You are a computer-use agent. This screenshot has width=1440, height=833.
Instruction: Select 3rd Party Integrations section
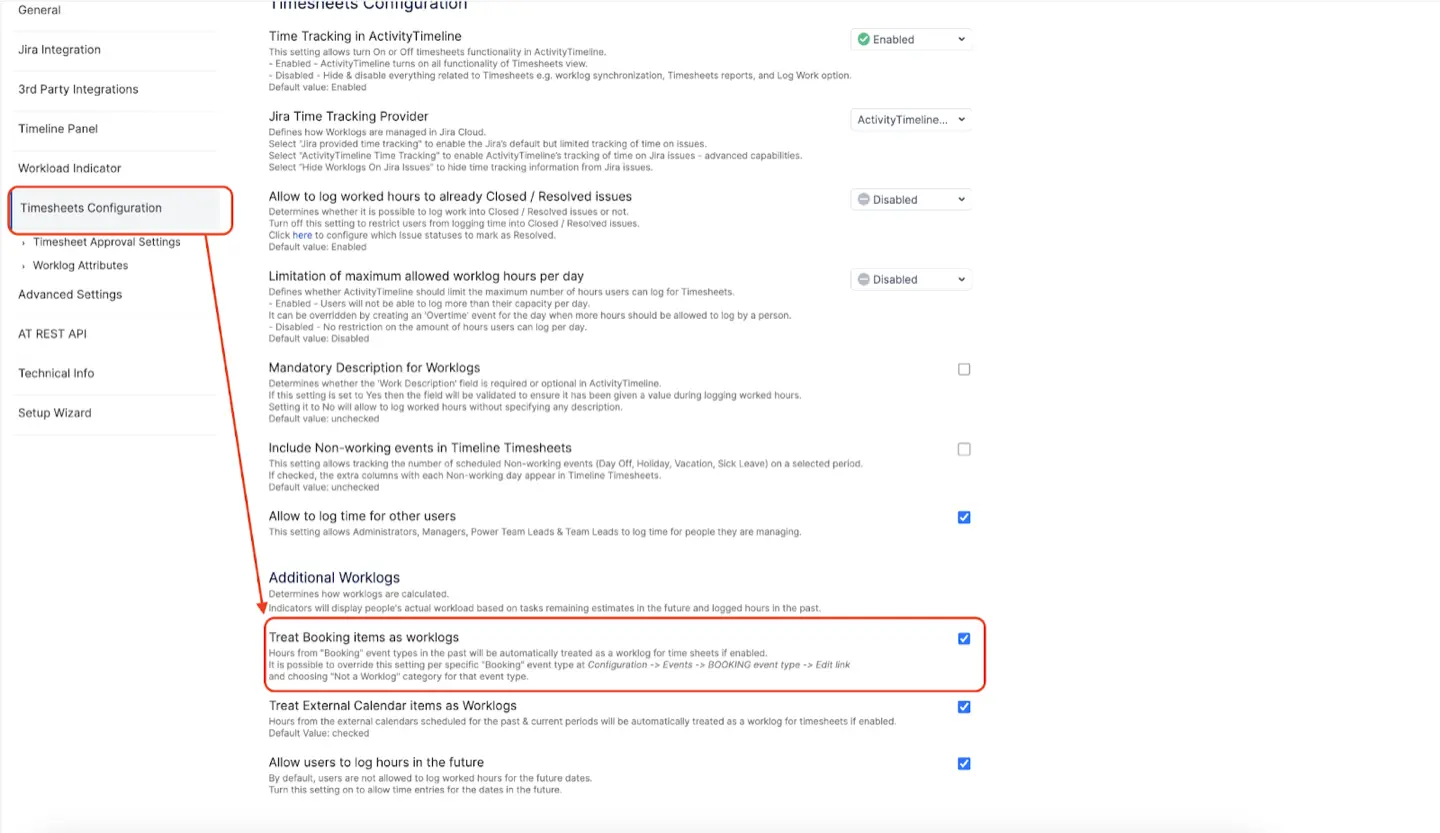point(78,89)
